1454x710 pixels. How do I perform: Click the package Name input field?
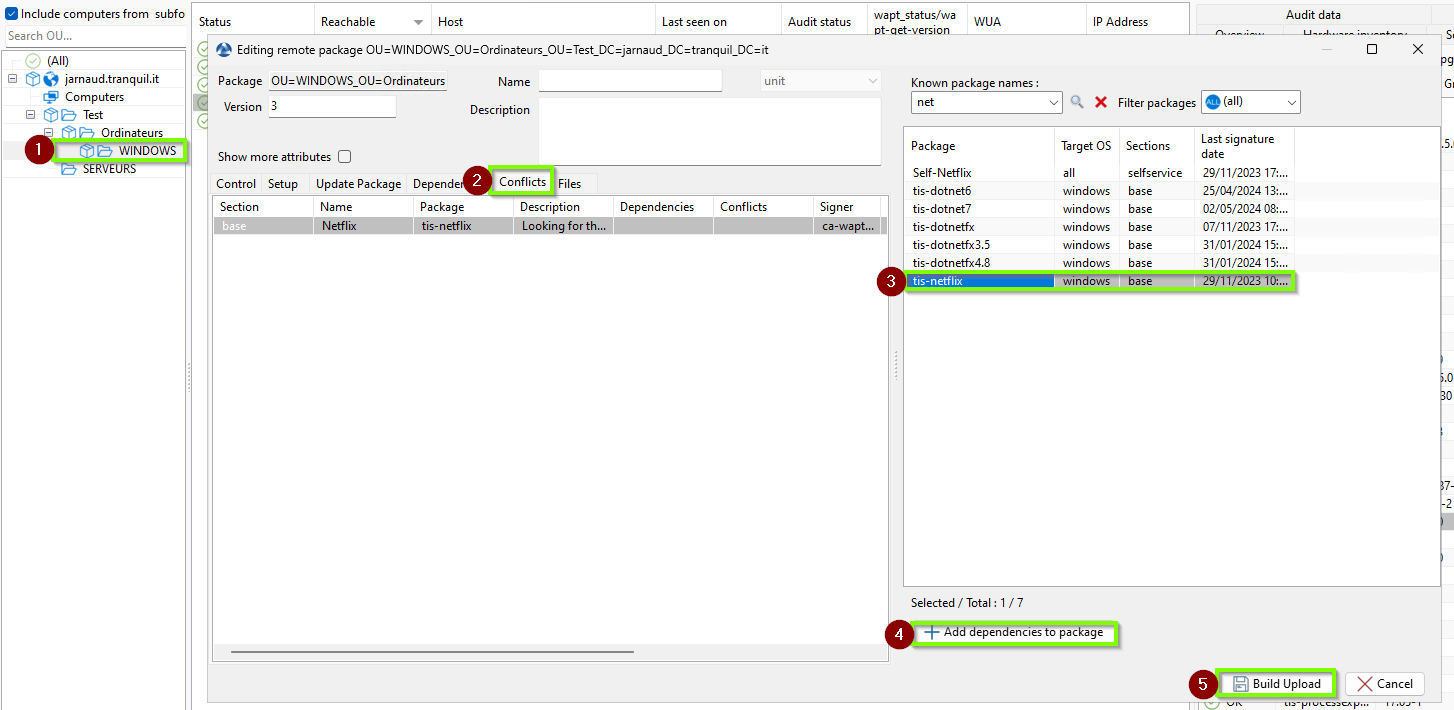point(630,81)
